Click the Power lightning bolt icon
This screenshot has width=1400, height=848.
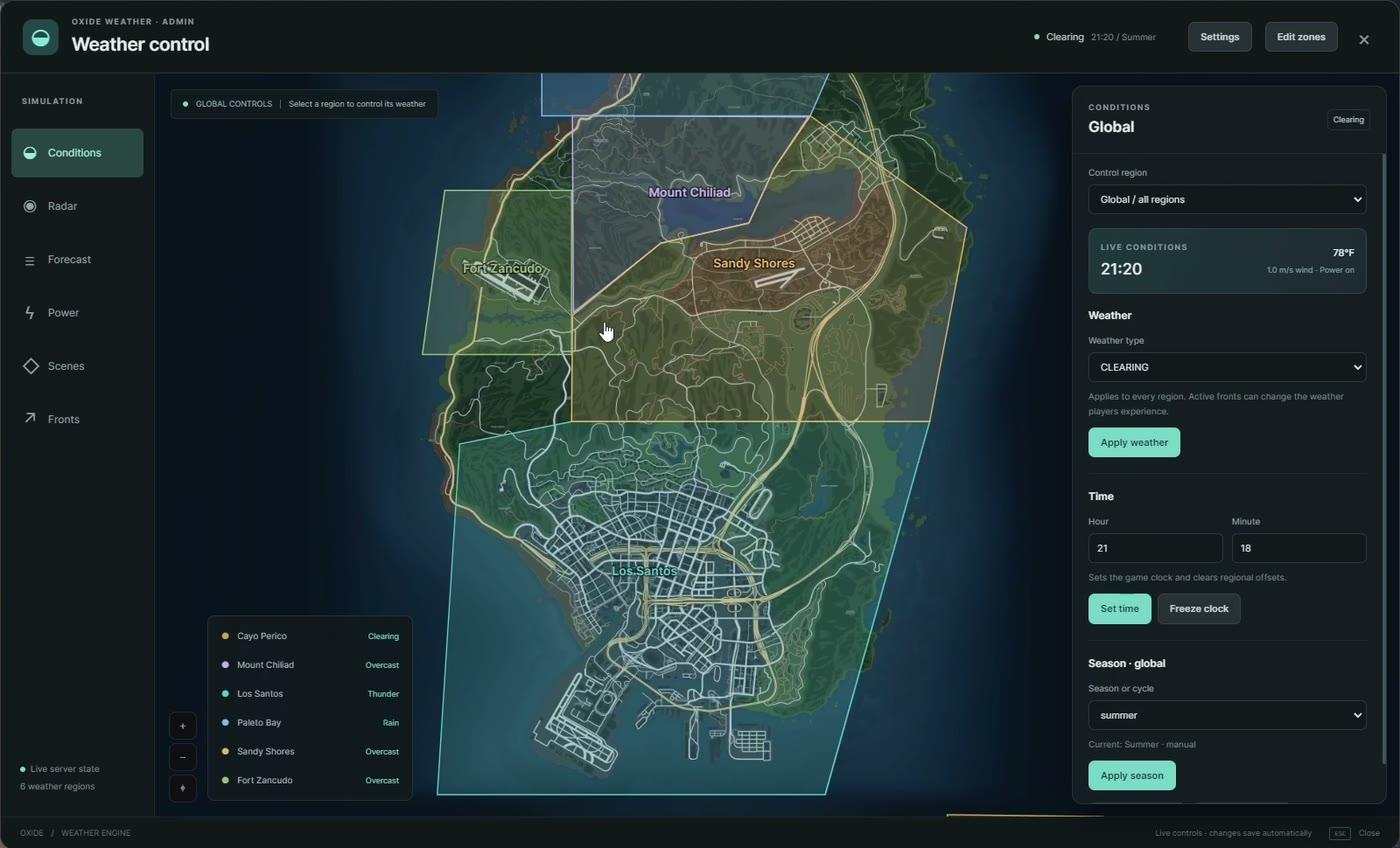(x=30, y=313)
